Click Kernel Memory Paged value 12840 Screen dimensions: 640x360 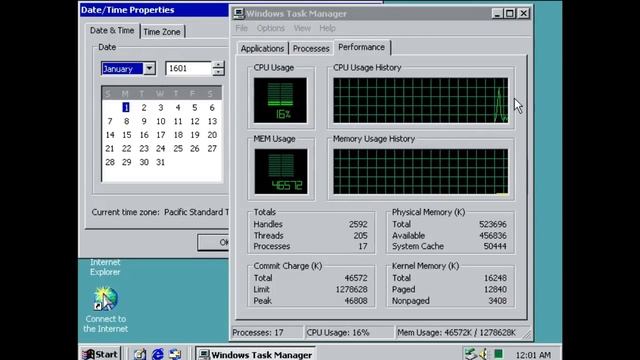[x=495, y=289]
